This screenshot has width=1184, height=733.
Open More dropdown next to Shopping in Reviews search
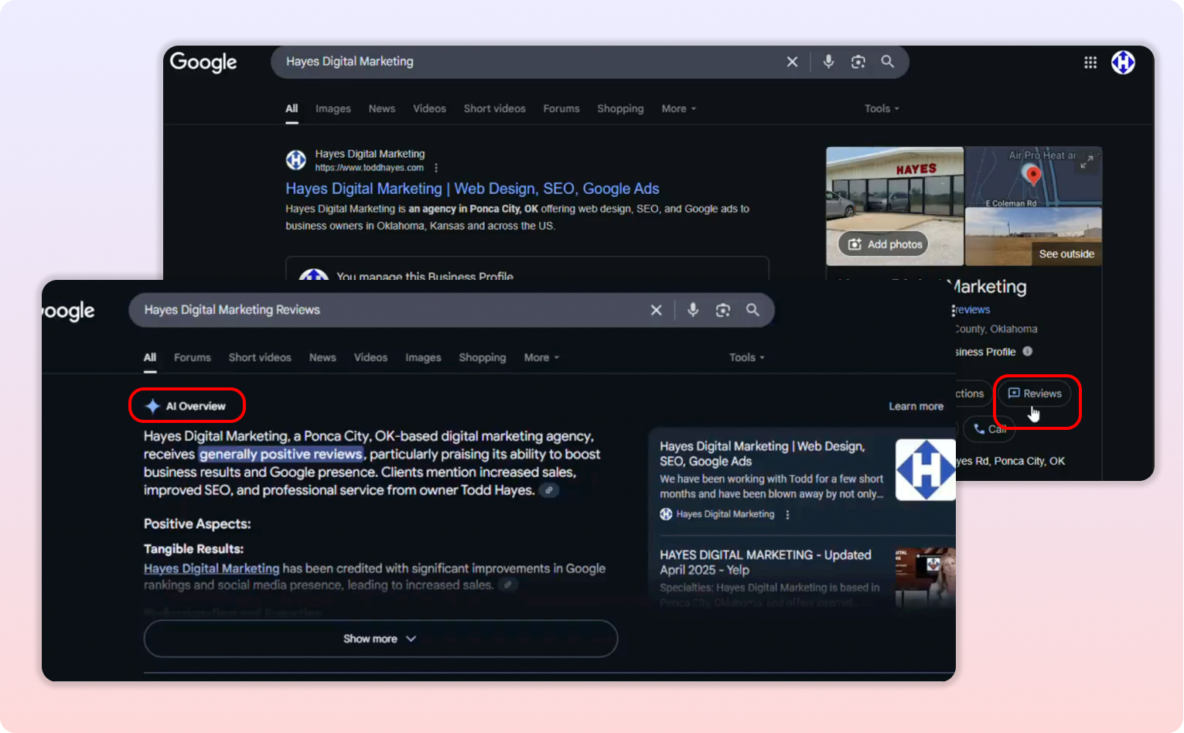[x=541, y=358]
